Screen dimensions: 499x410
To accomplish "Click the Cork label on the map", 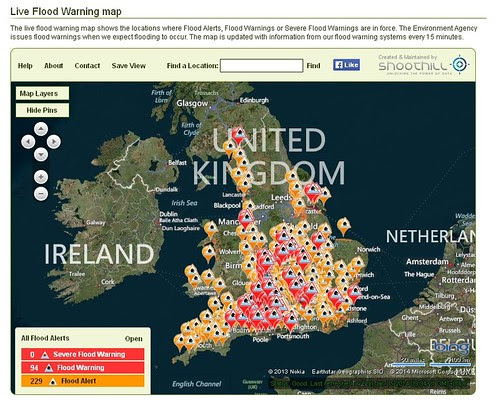I will click(108, 282).
